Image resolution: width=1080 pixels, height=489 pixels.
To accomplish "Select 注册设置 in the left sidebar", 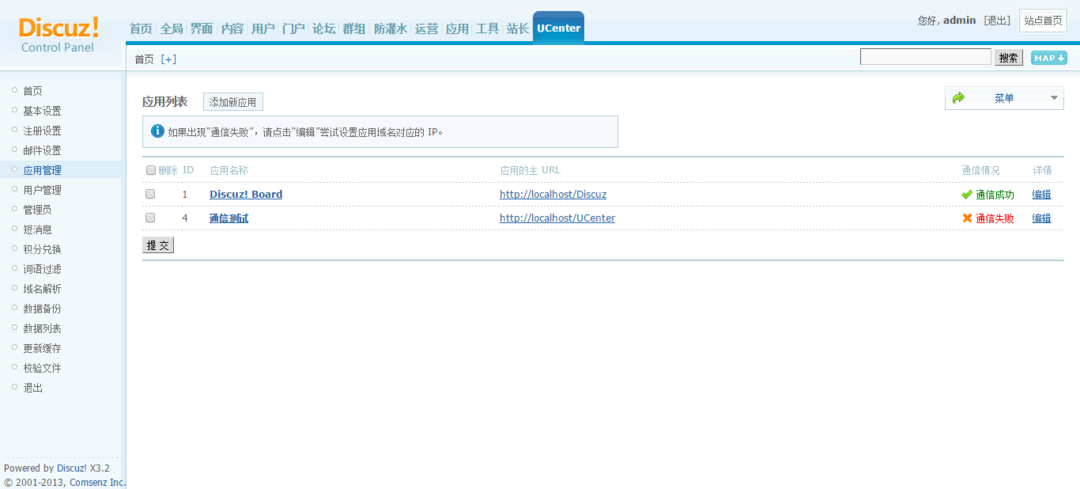I will click(x=42, y=131).
